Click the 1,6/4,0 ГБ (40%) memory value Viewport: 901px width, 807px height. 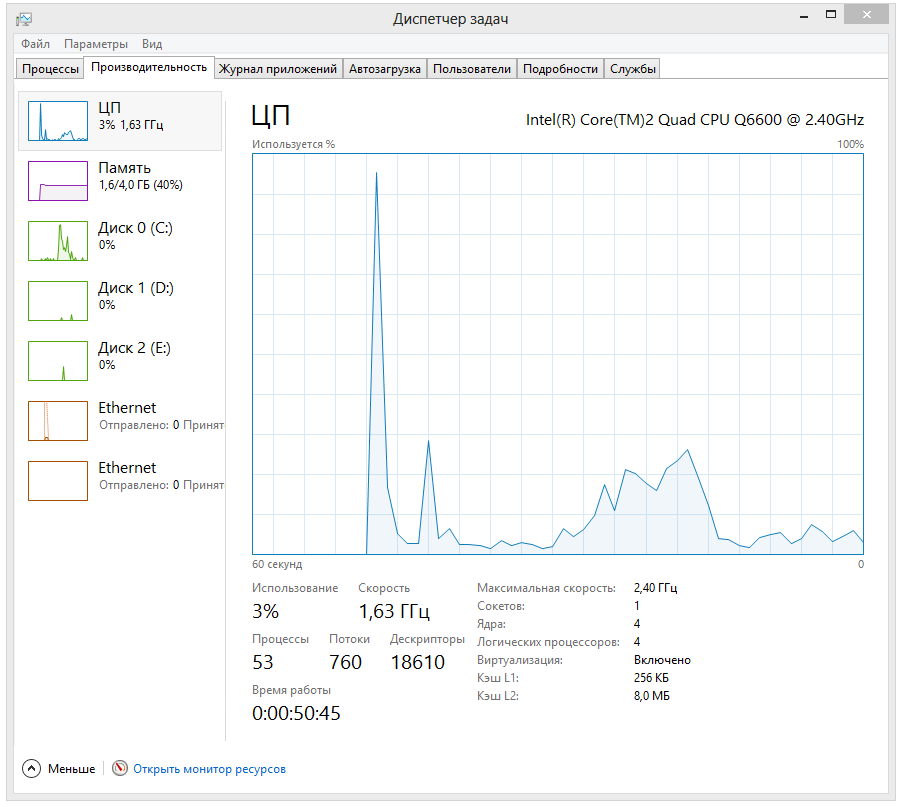click(141, 185)
